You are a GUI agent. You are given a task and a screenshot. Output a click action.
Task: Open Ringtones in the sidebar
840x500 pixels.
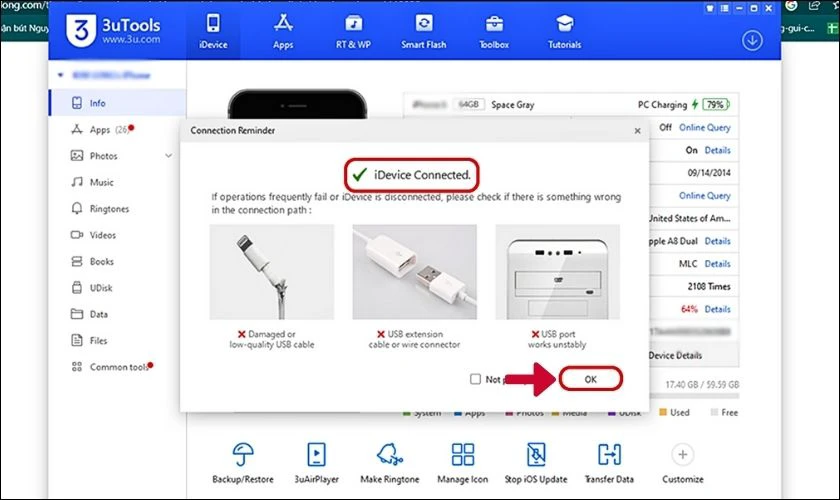pos(118,208)
